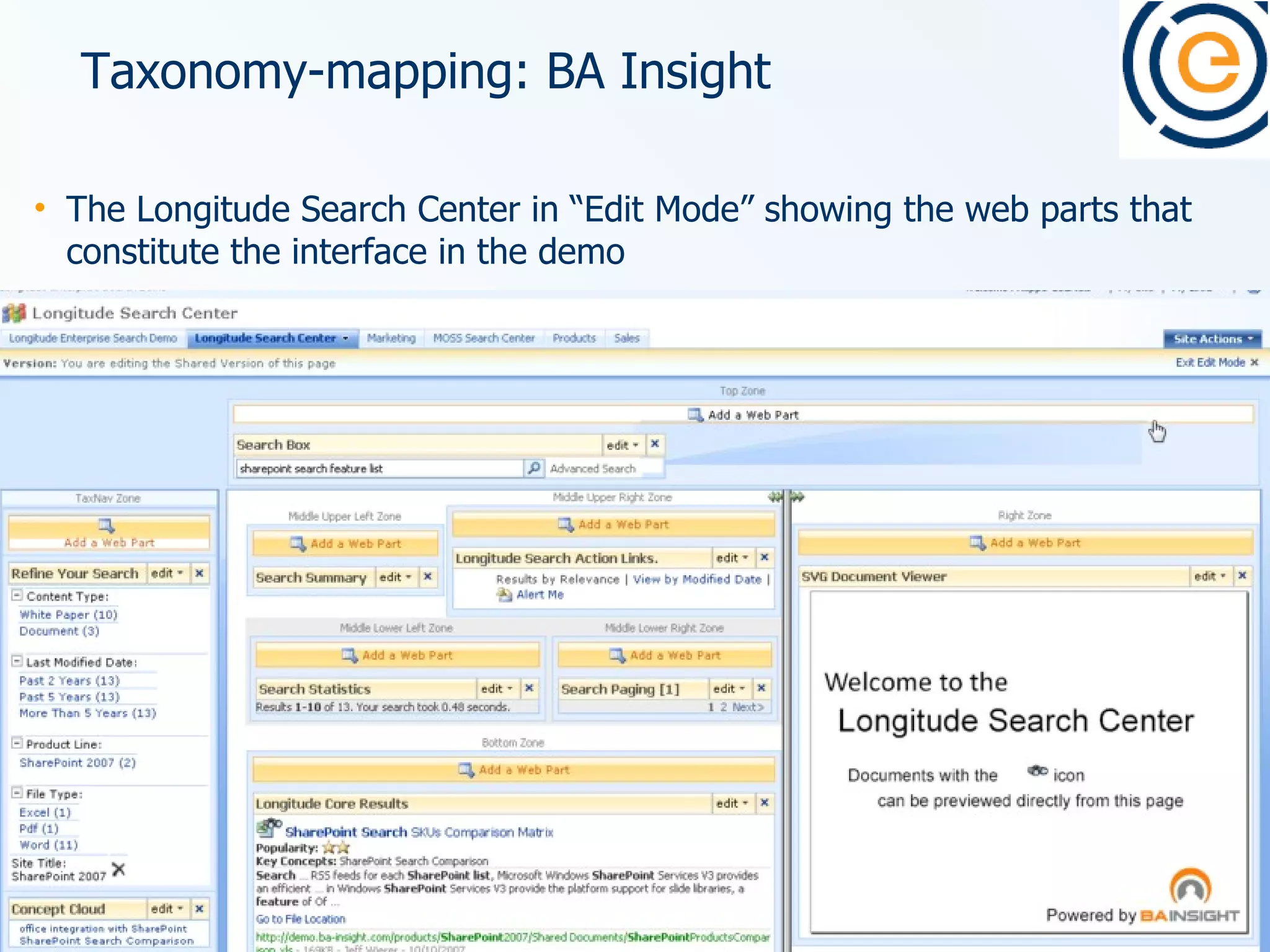Collapse the Product Line refinement group

[17, 743]
